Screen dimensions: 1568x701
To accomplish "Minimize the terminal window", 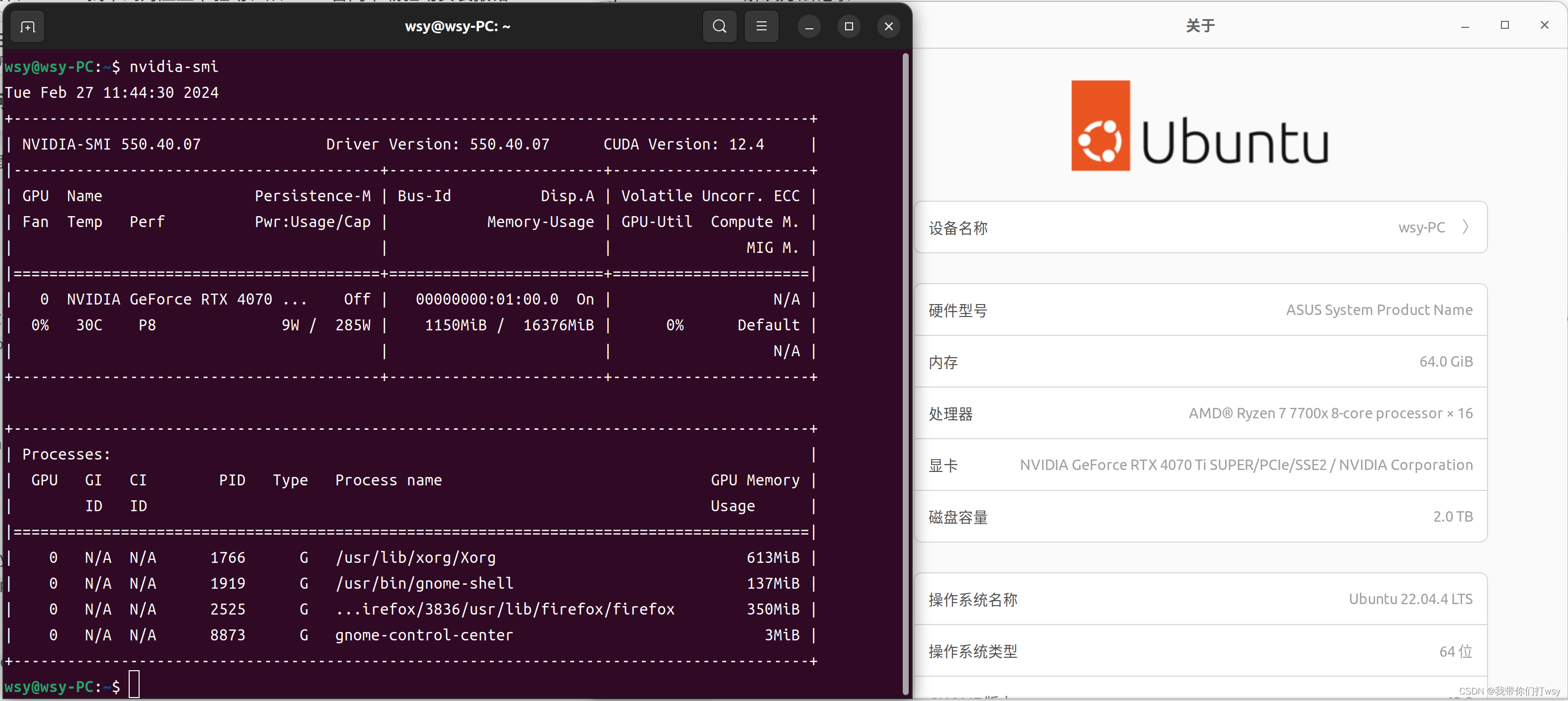I will (x=809, y=27).
